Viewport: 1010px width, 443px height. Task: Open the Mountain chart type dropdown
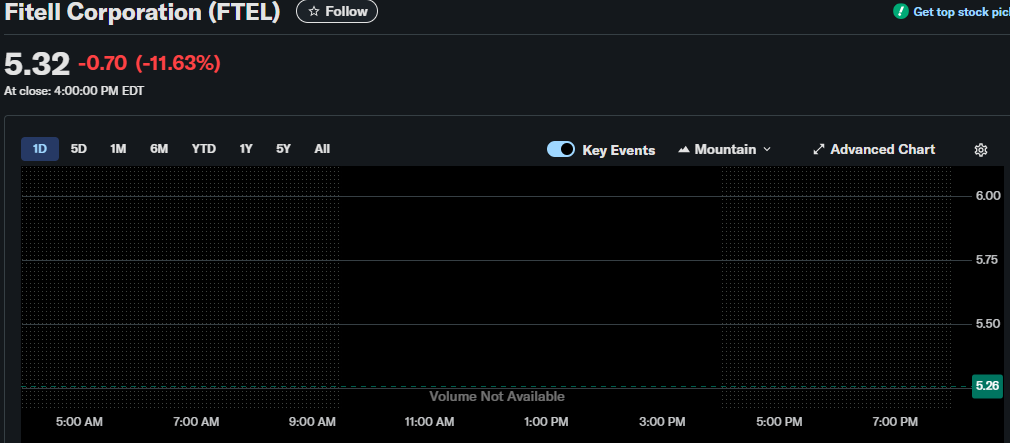point(725,149)
